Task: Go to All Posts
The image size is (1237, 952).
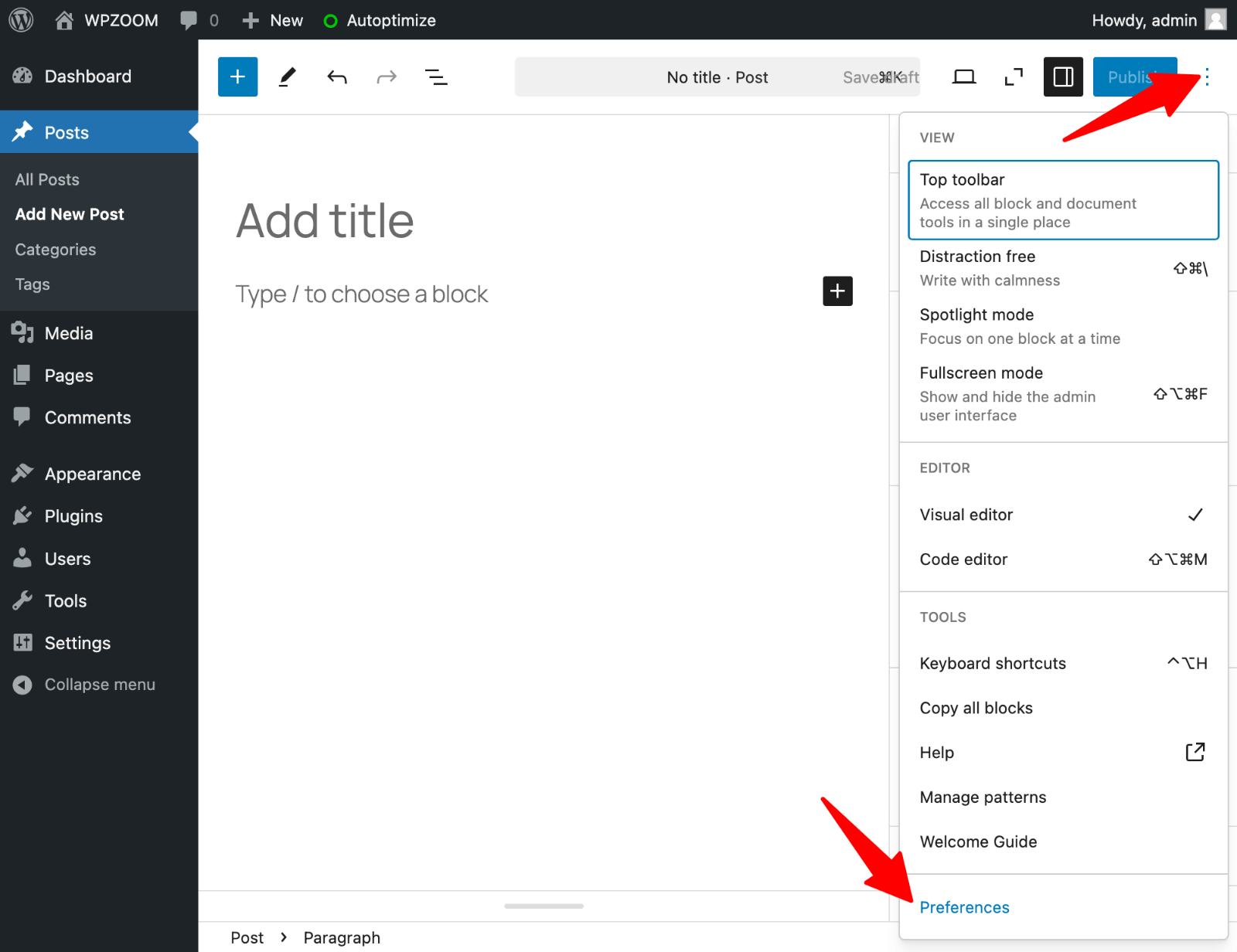Action: (47, 179)
